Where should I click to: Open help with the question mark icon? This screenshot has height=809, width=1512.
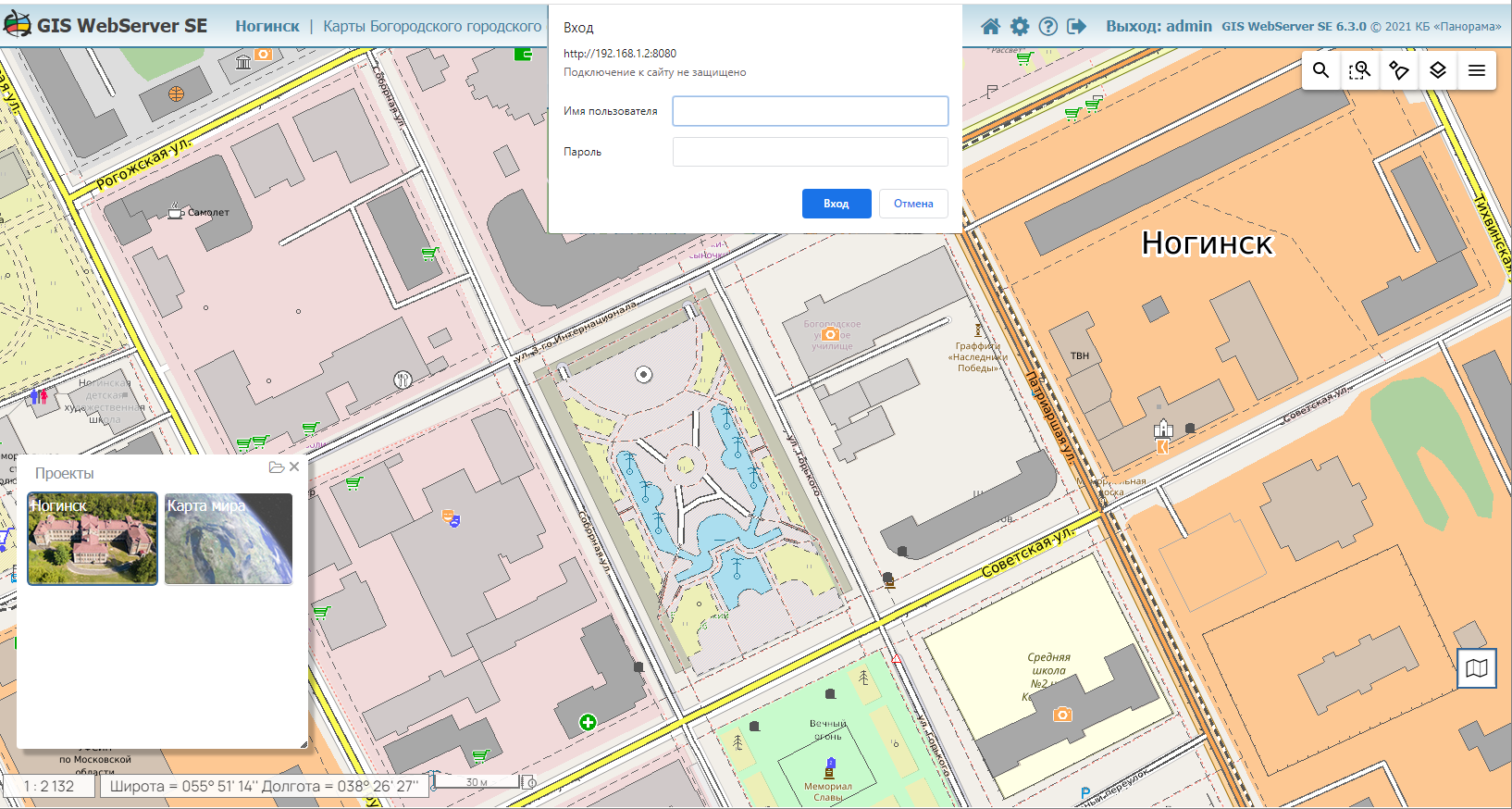pos(1047,26)
